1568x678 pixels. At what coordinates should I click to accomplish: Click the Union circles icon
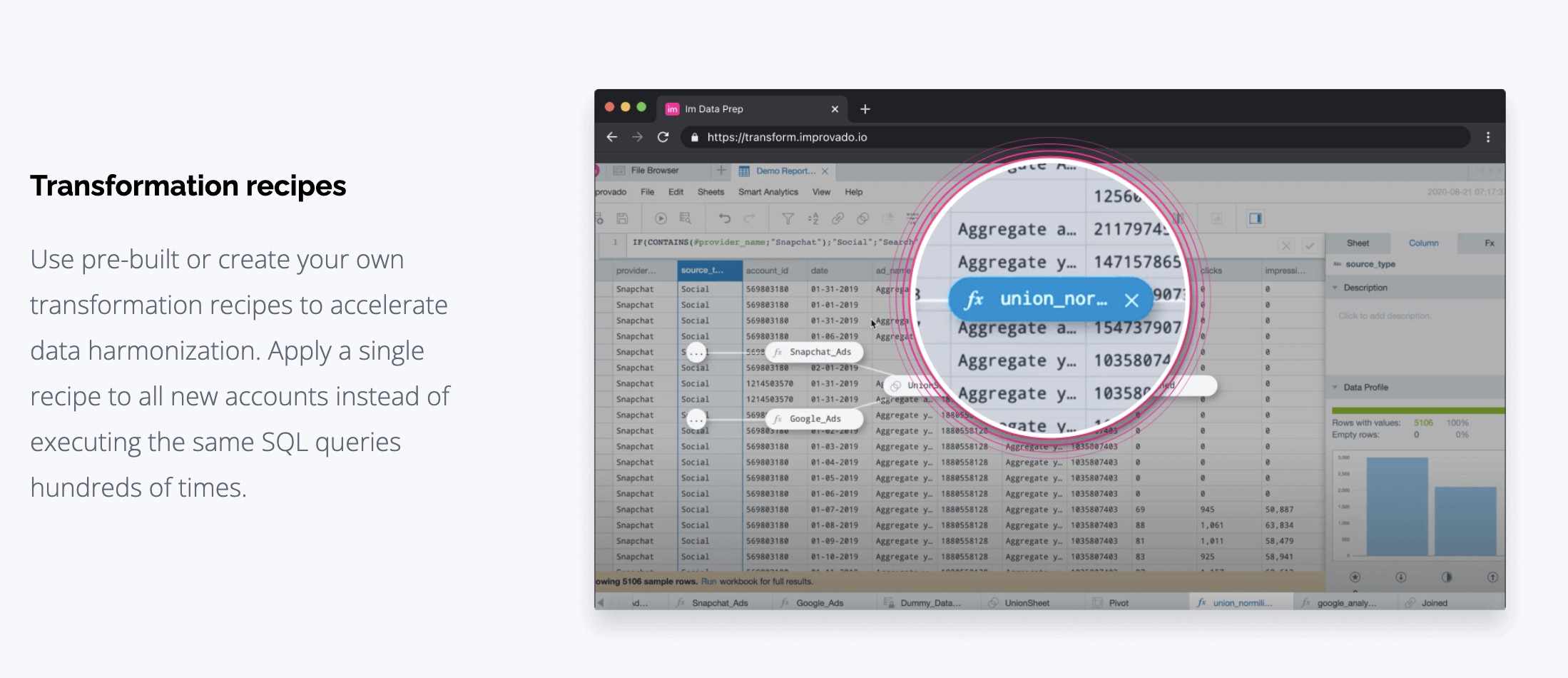[x=863, y=218]
